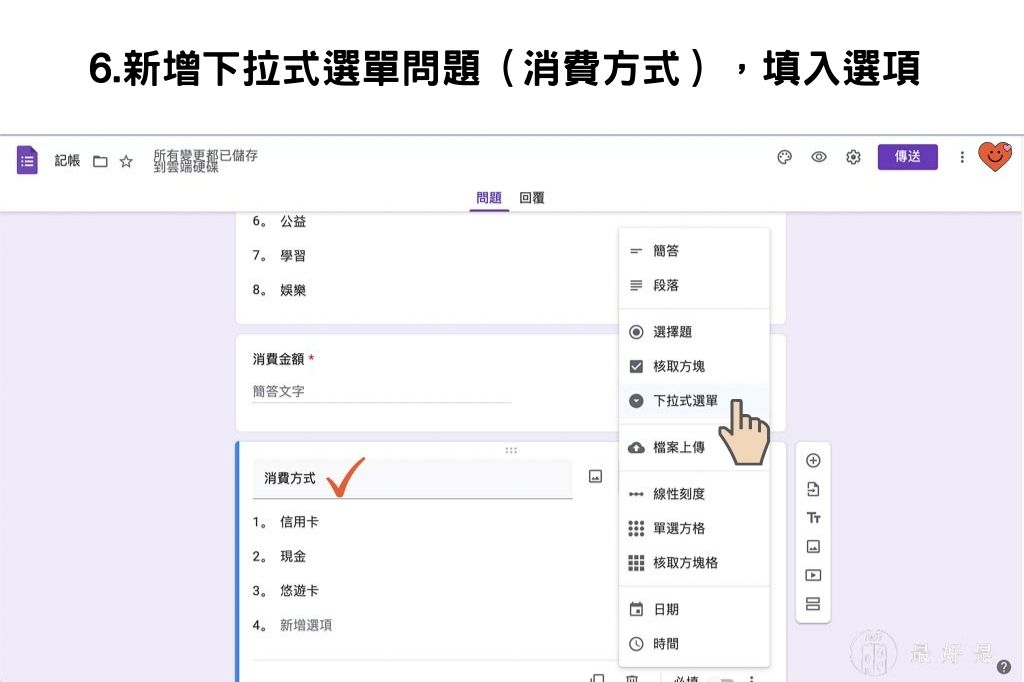Open form settings via the gear icon

[853, 157]
